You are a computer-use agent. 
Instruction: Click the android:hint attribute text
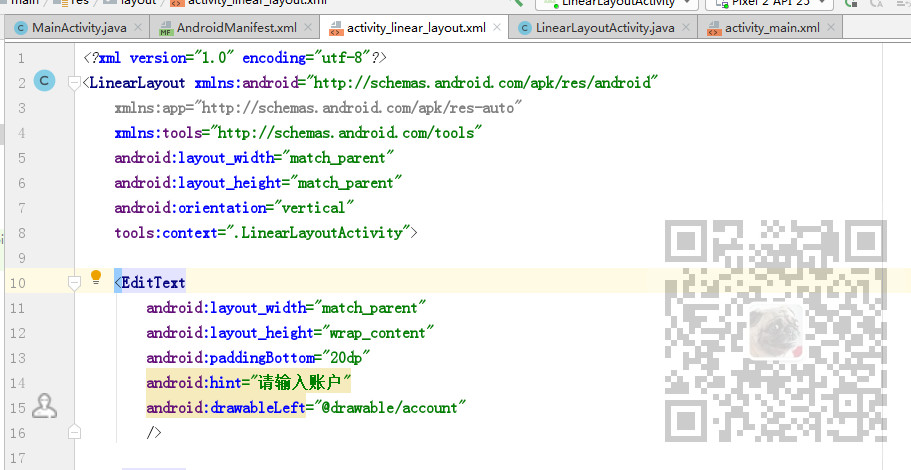click(x=193, y=382)
